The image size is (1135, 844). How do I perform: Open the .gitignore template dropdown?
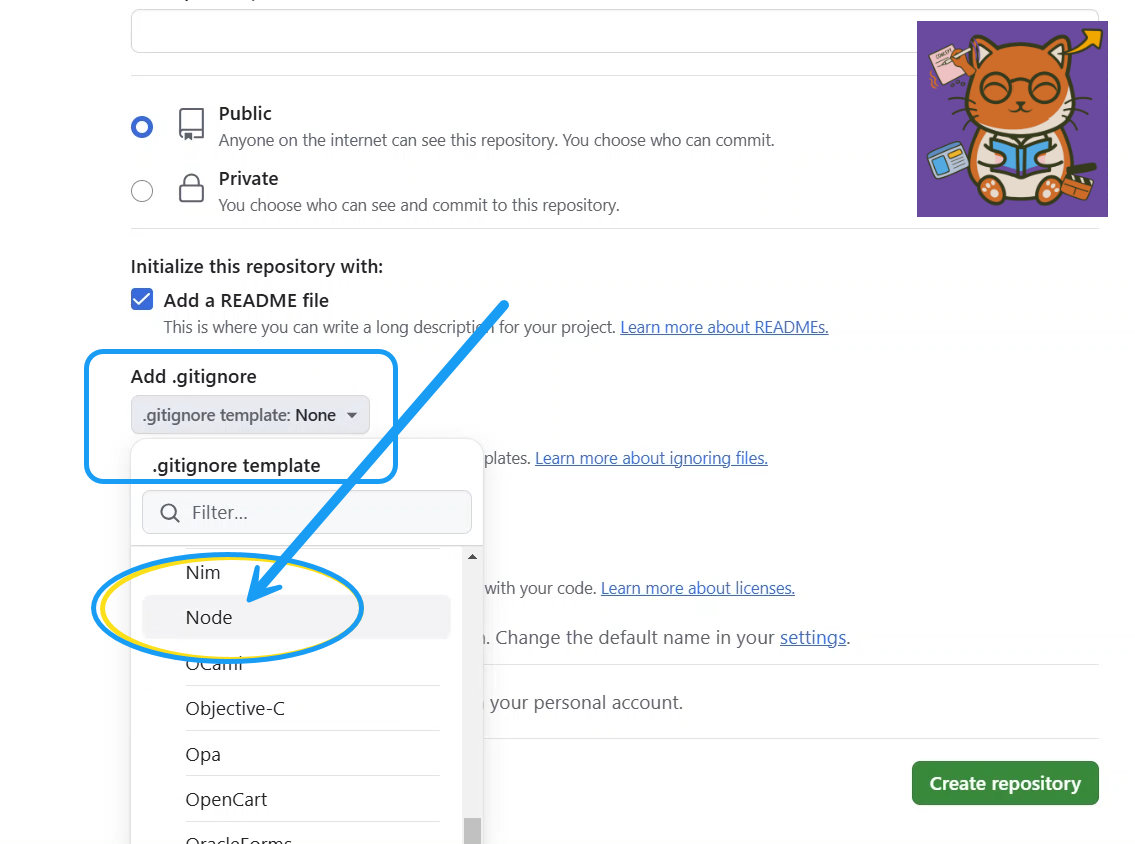click(x=250, y=415)
